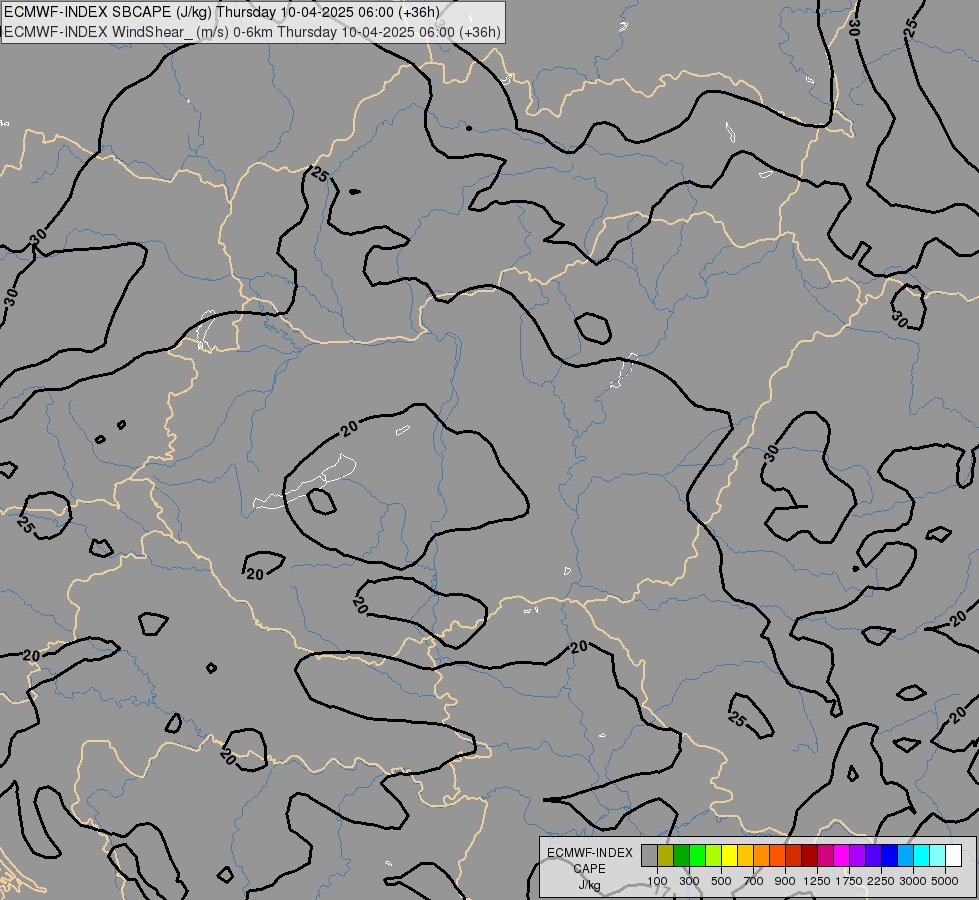Click the 100 value on the legend scale

657,881
